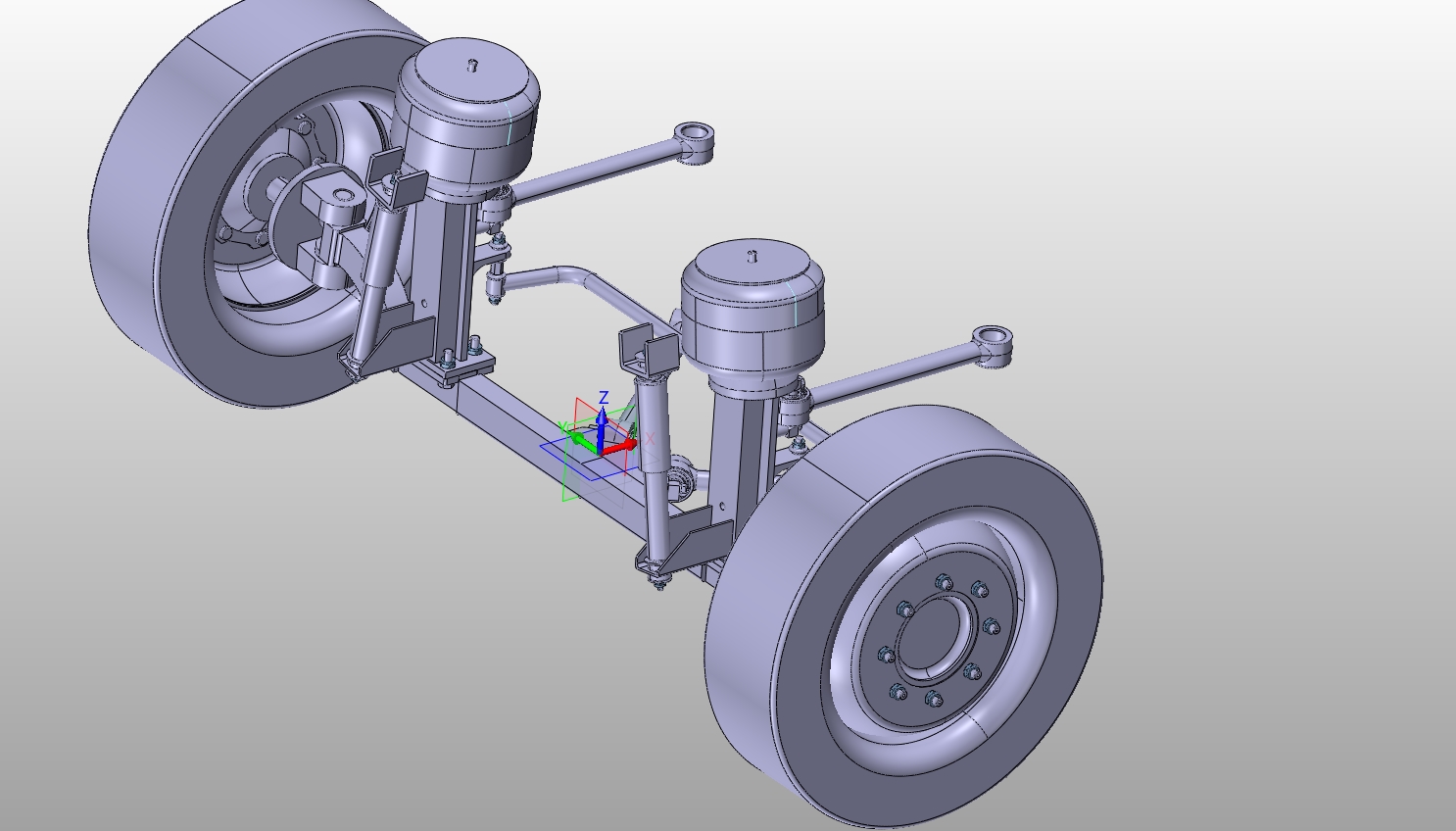Click the Z axis label text

coord(604,396)
